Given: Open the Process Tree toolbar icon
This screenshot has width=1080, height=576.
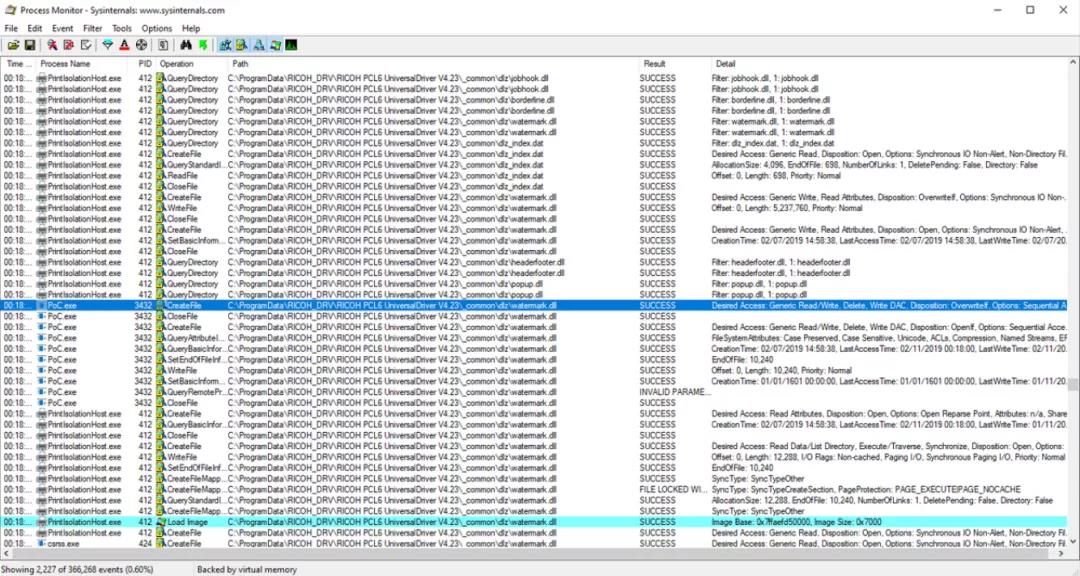Looking at the screenshot, I should pos(163,45).
